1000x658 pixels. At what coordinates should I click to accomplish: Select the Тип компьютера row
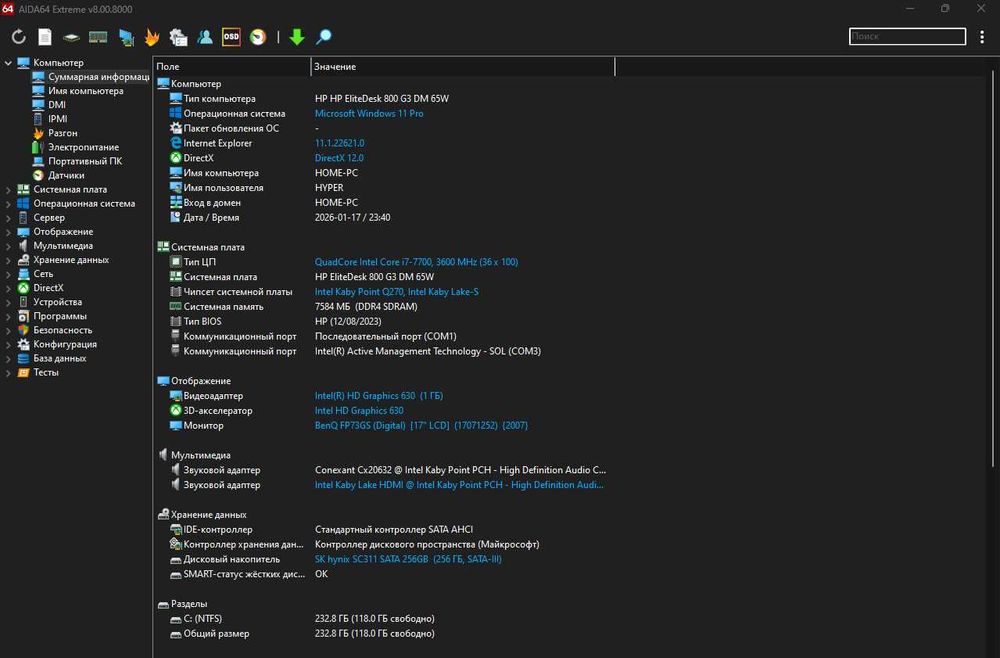[385, 99]
